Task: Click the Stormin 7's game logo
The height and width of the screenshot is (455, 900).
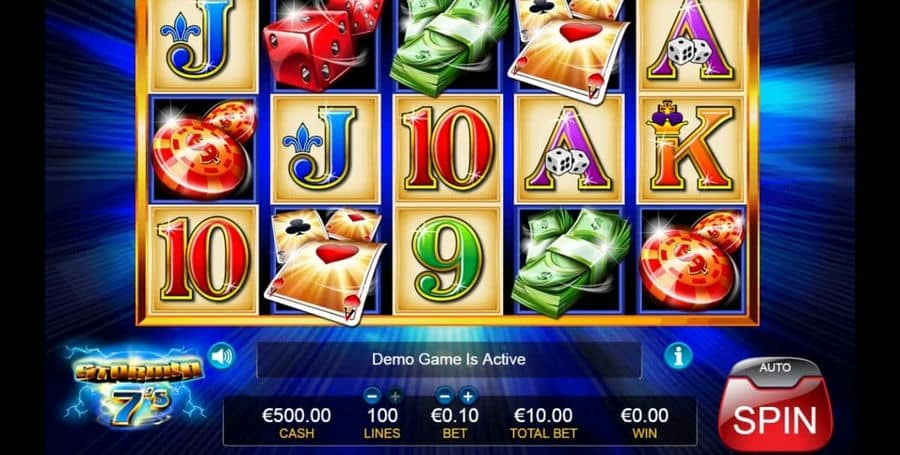Action: 135,385
